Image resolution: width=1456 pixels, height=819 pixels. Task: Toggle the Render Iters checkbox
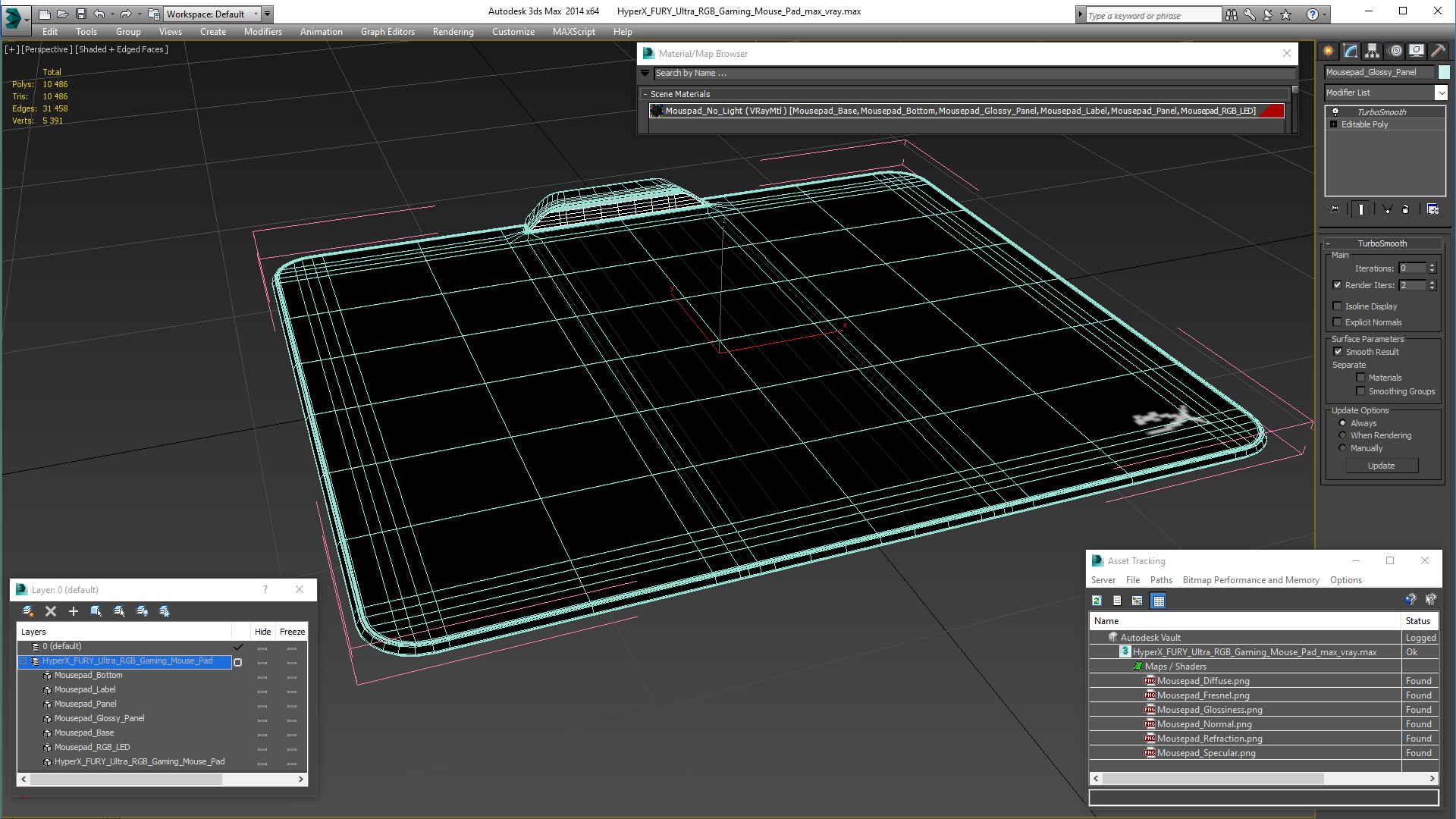click(x=1338, y=285)
